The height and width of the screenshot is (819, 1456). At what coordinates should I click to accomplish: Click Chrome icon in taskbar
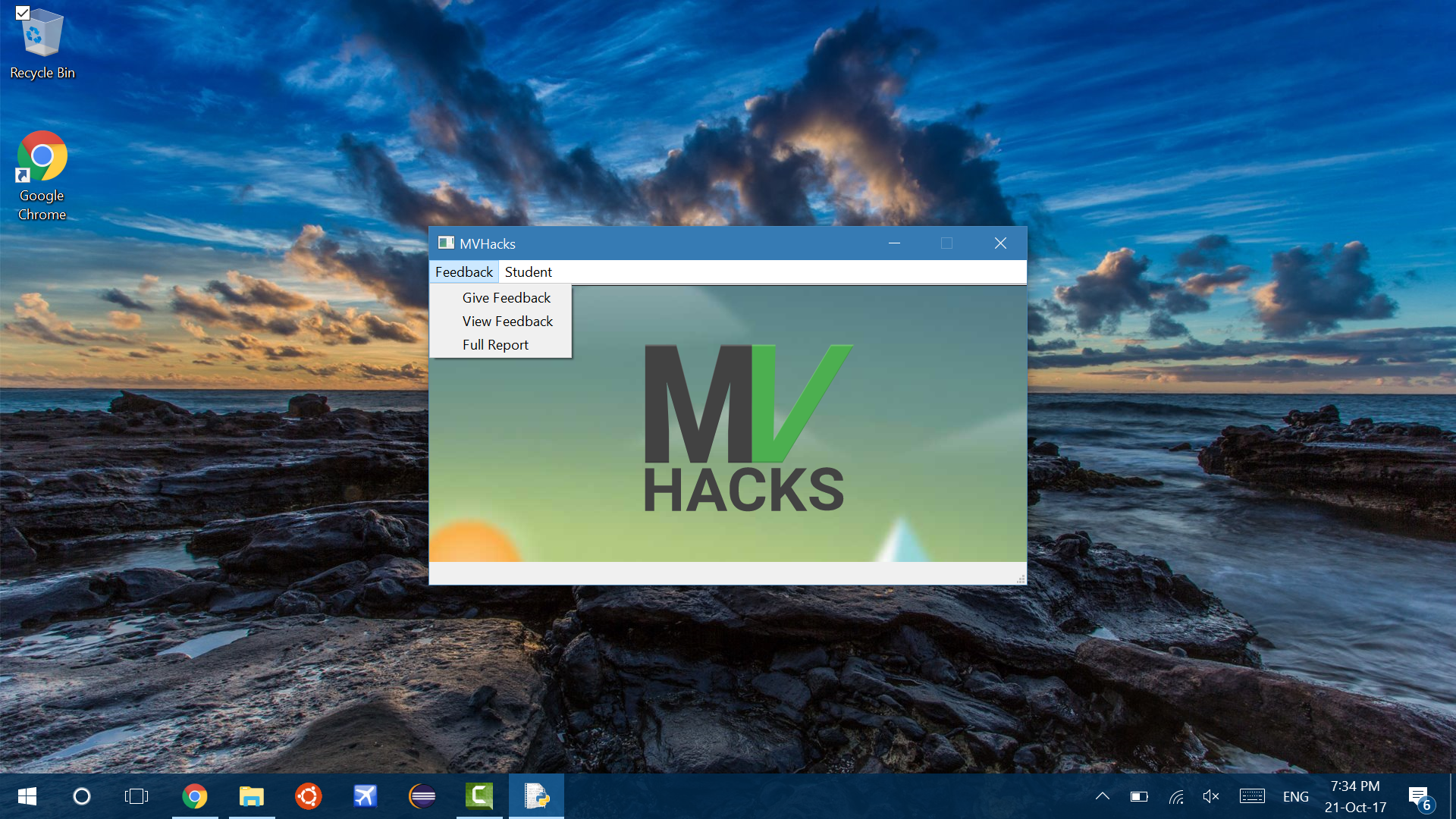click(195, 796)
